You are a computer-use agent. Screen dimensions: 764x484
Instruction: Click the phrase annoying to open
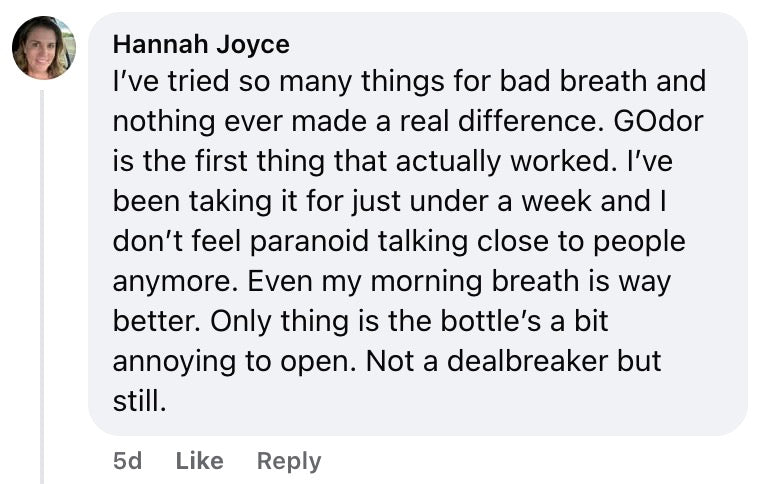235,362
